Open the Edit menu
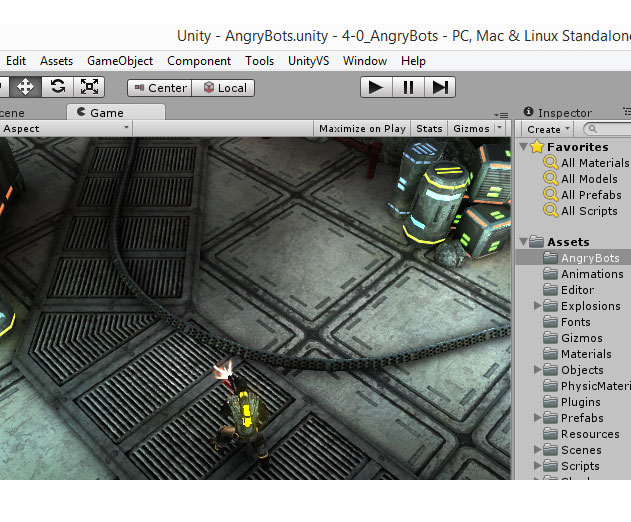Screen dimensions: 631x522 [x=16, y=61]
